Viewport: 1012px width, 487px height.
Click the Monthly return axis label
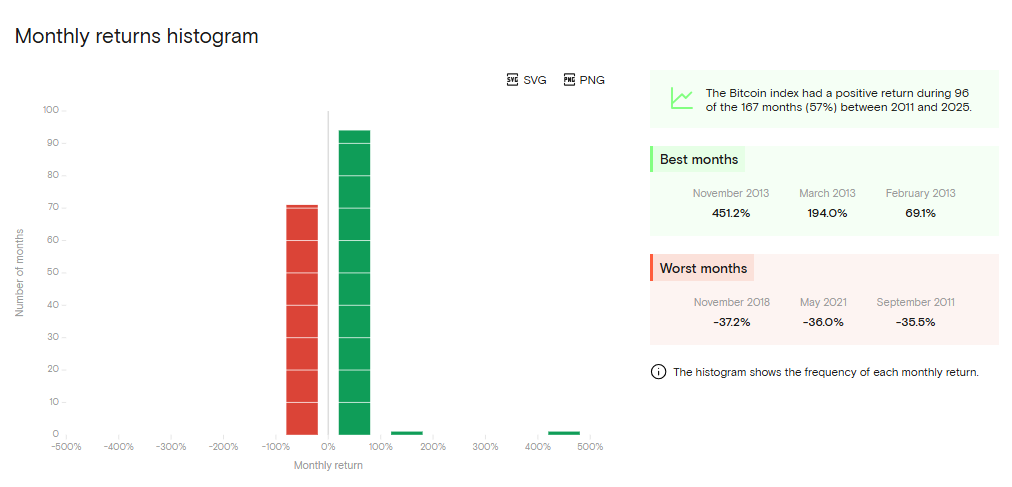tap(328, 465)
